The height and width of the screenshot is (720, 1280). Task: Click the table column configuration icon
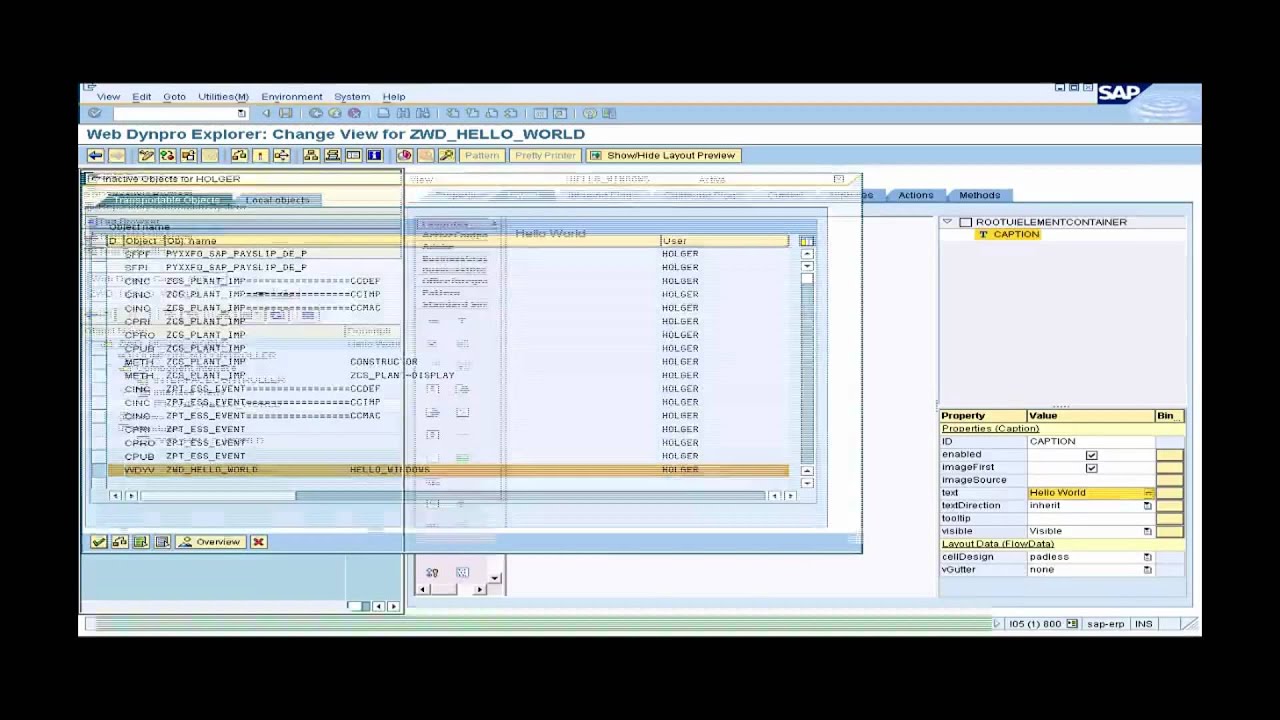click(x=806, y=241)
